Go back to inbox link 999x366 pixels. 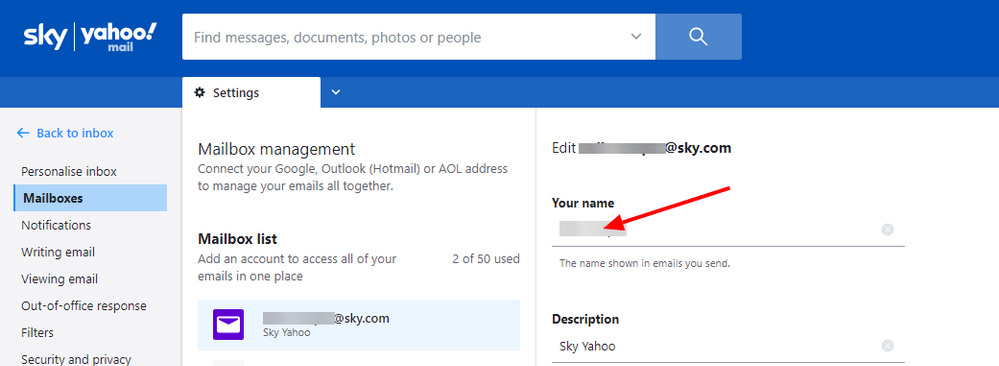[75, 133]
